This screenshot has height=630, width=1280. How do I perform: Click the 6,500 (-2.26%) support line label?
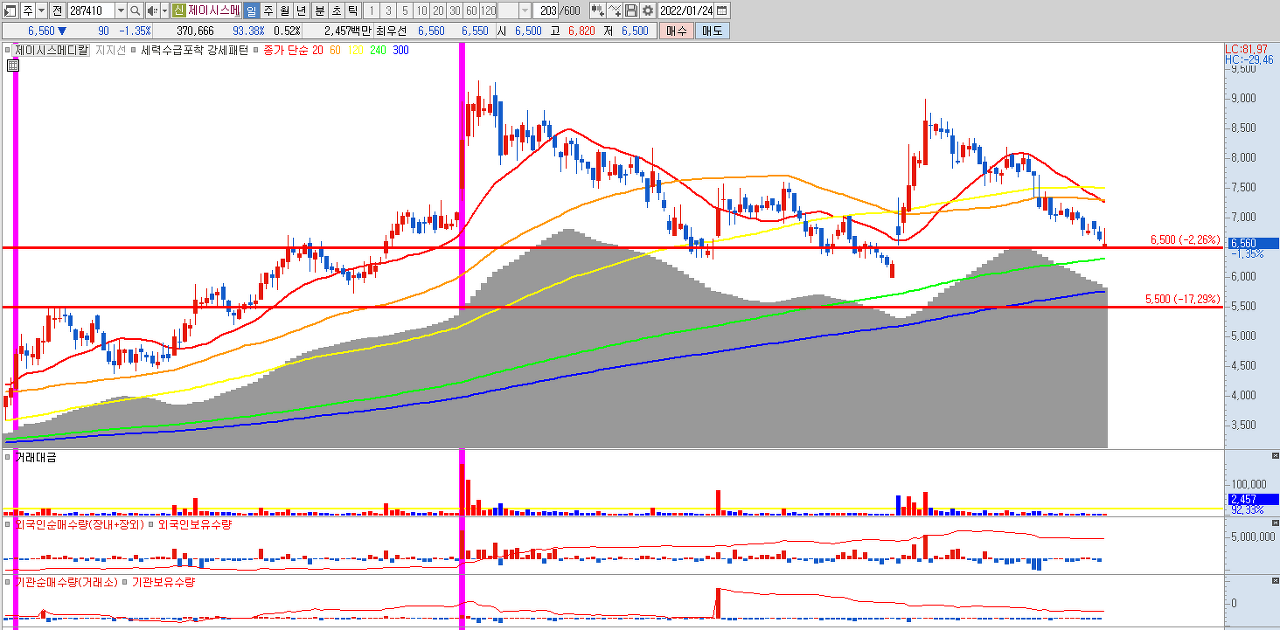point(1185,240)
